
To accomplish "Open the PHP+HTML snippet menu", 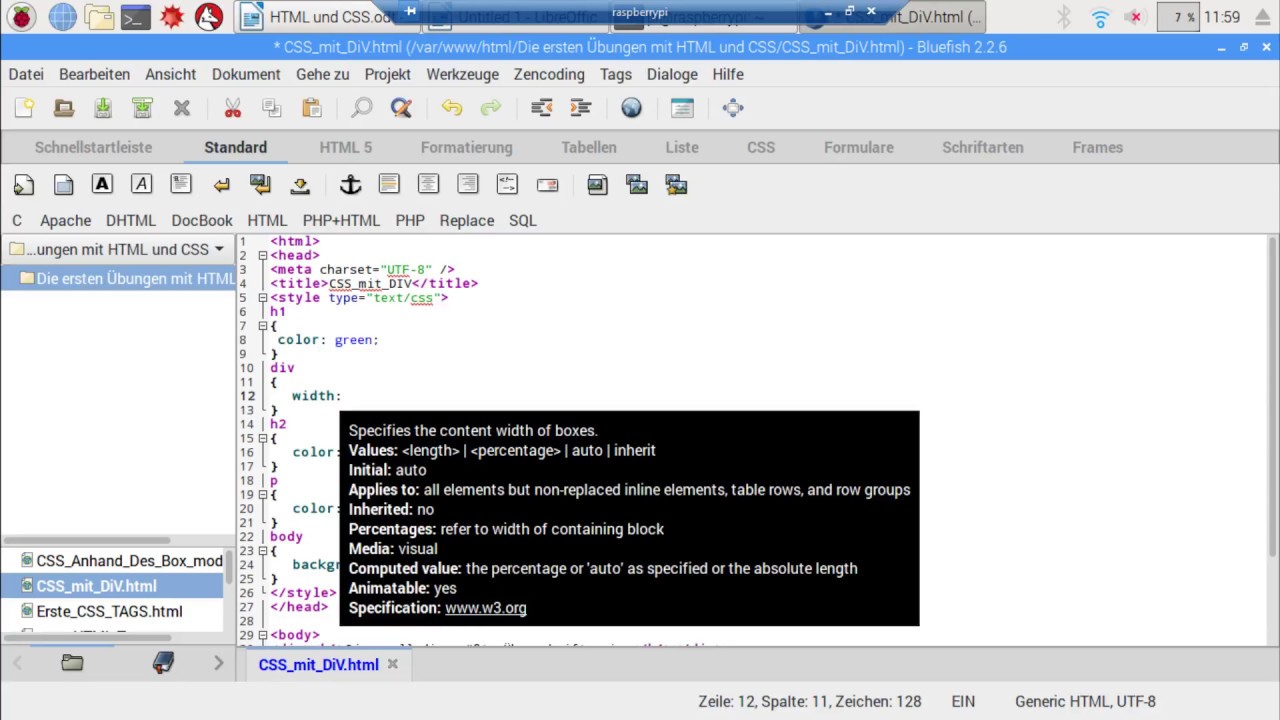I will coord(341,220).
